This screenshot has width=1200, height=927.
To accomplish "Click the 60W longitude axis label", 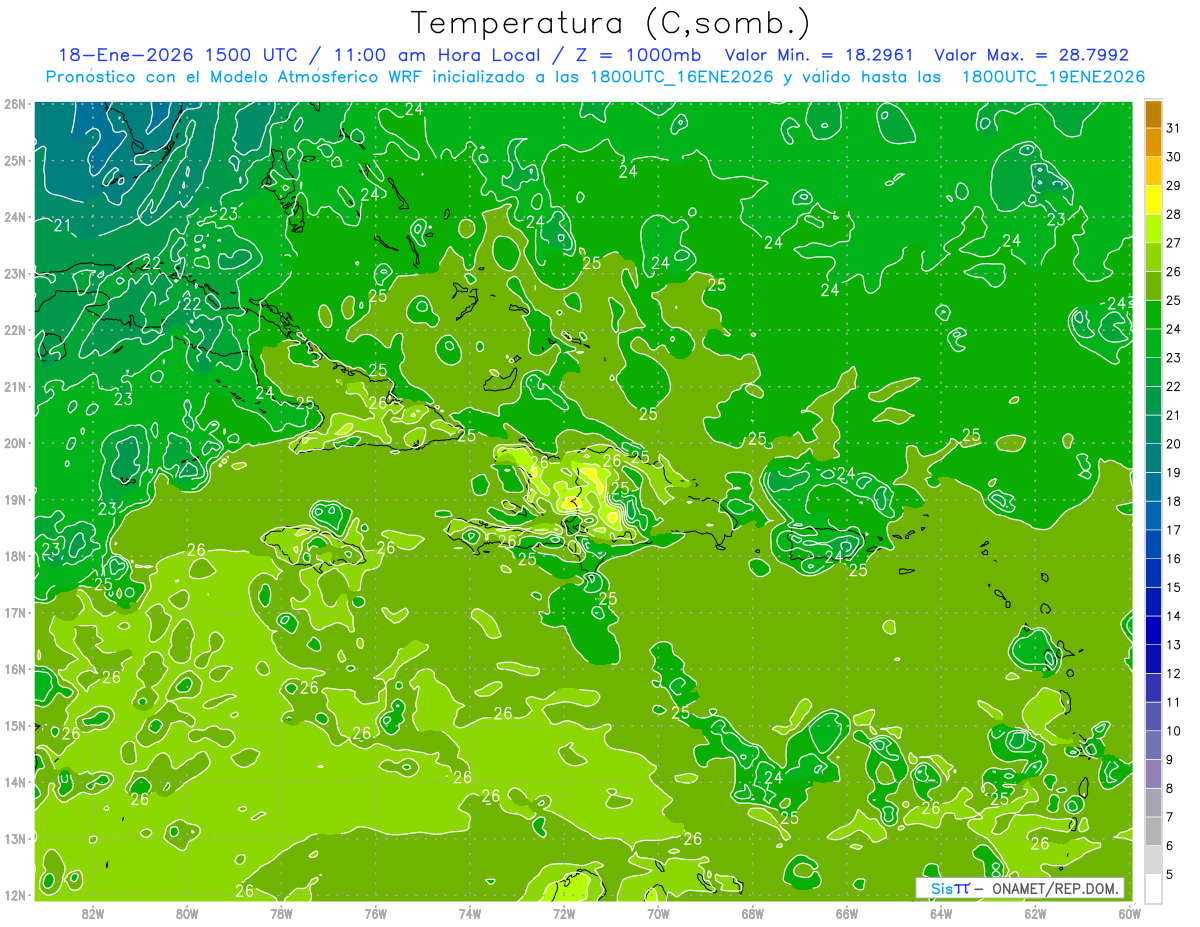I will [1129, 913].
